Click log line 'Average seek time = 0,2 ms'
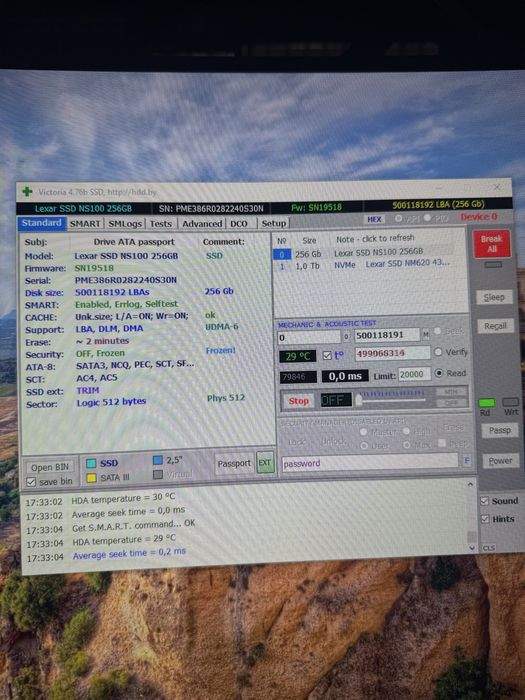The width and height of the screenshot is (525, 700). click(x=129, y=554)
